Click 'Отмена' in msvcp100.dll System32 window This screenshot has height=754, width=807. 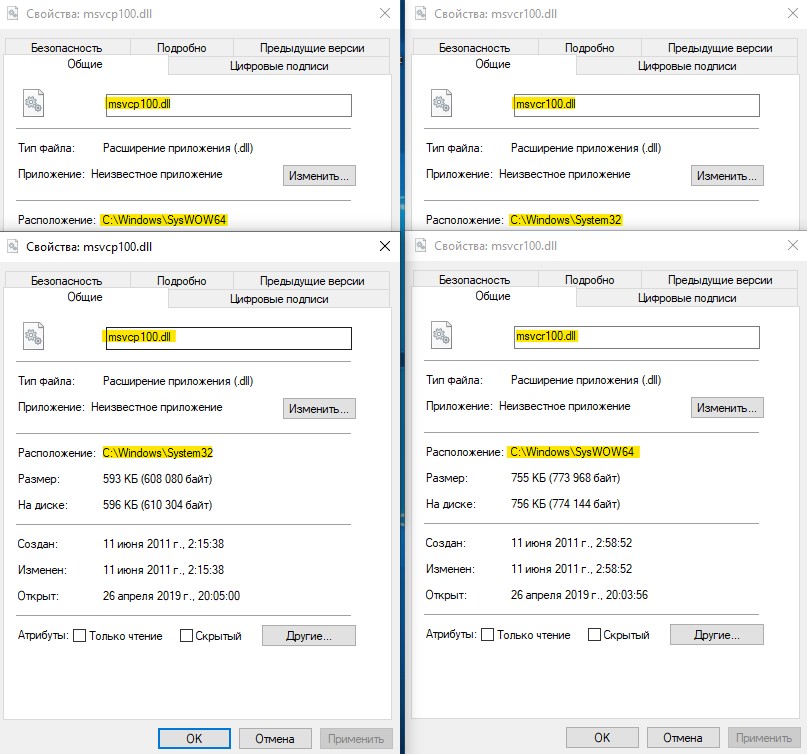[x=275, y=739]
